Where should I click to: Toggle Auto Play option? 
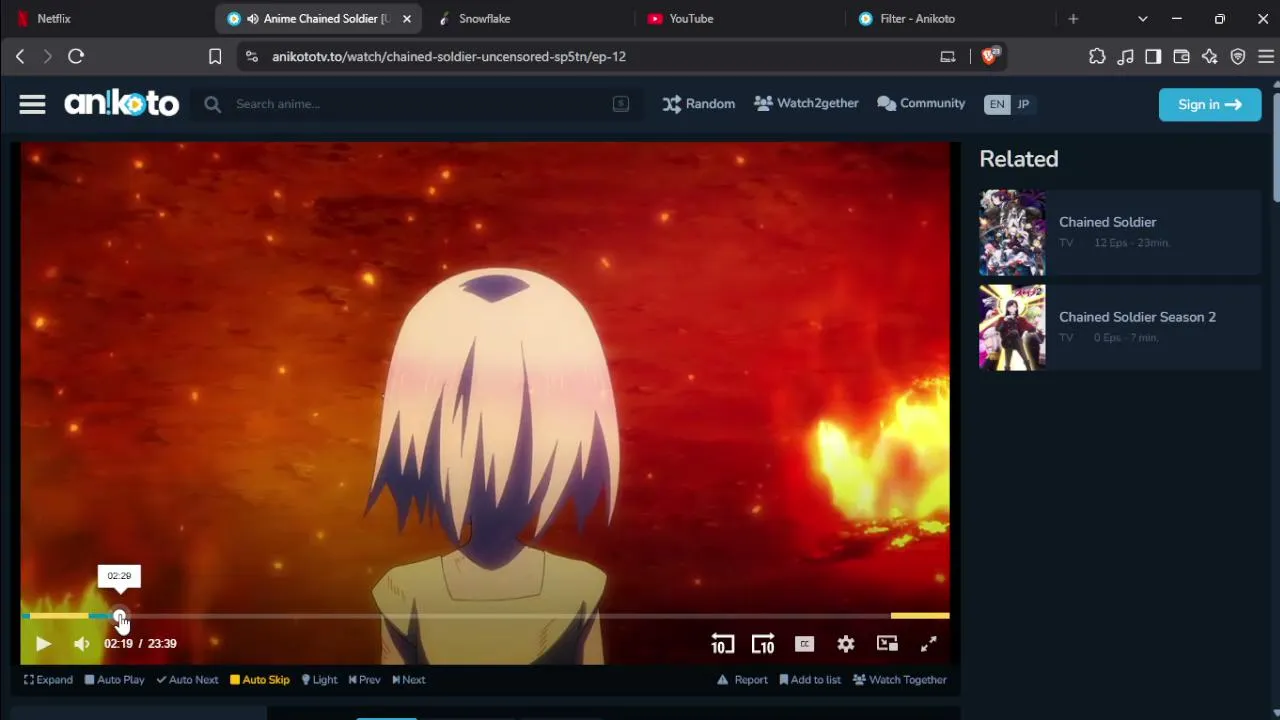click(114, 680)
